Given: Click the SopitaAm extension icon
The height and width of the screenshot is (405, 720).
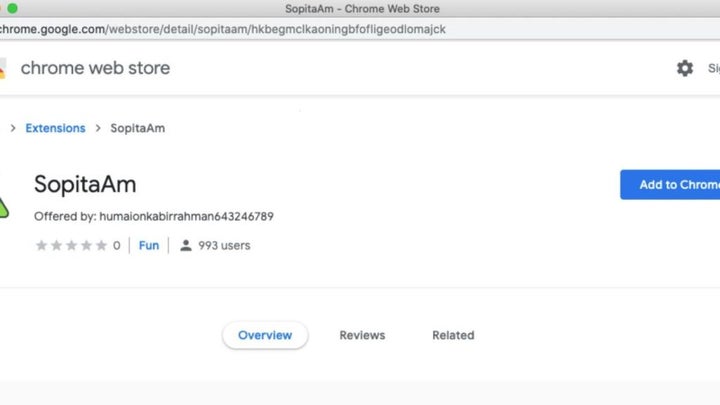Looking at the screenshot, I should 4,204.
